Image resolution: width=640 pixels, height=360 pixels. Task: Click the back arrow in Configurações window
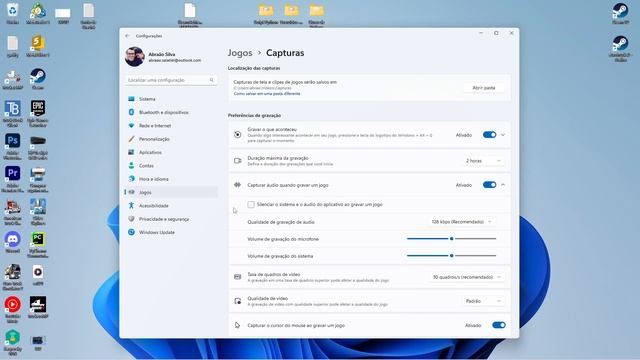point(127,36)
